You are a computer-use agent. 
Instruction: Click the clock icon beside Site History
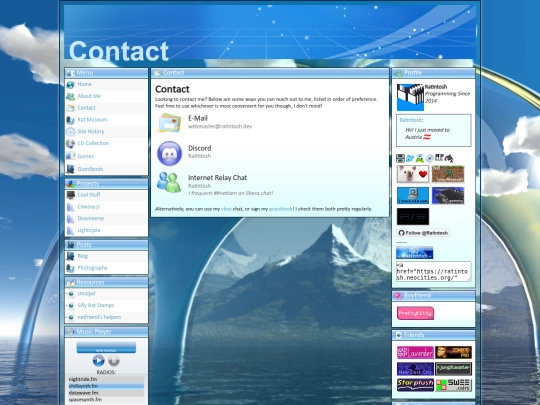(71, 132)
